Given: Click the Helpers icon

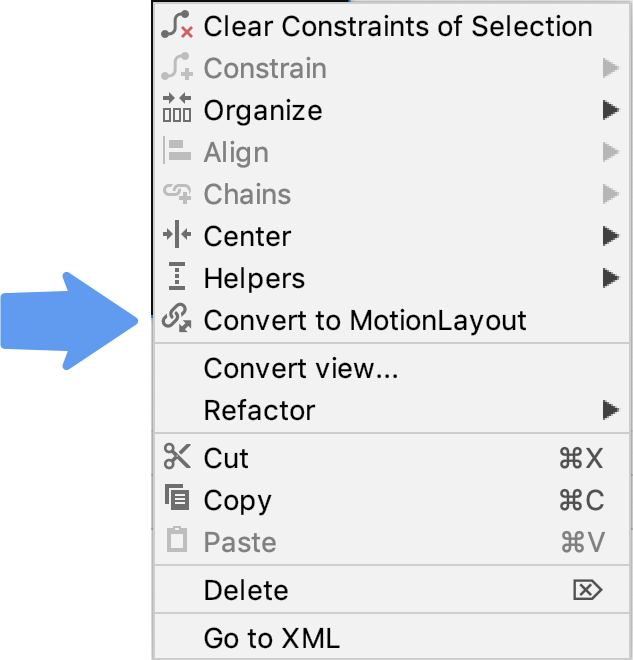Looking at the screenshot, I should [176, 278].
